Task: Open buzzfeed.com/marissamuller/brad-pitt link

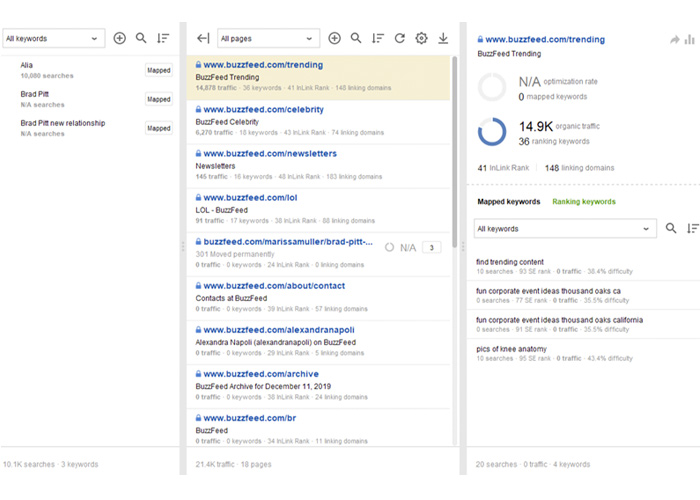Action: tap(288, 242)
